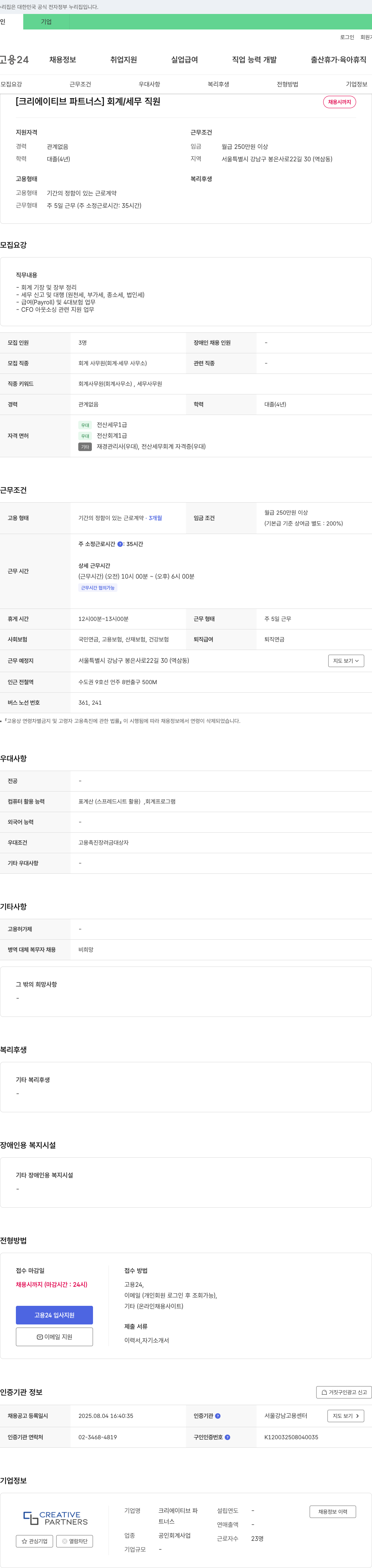Screen dimensions: 372x1568
Task: Jump to the 기업정보 section tab
Action: [357, 84]
